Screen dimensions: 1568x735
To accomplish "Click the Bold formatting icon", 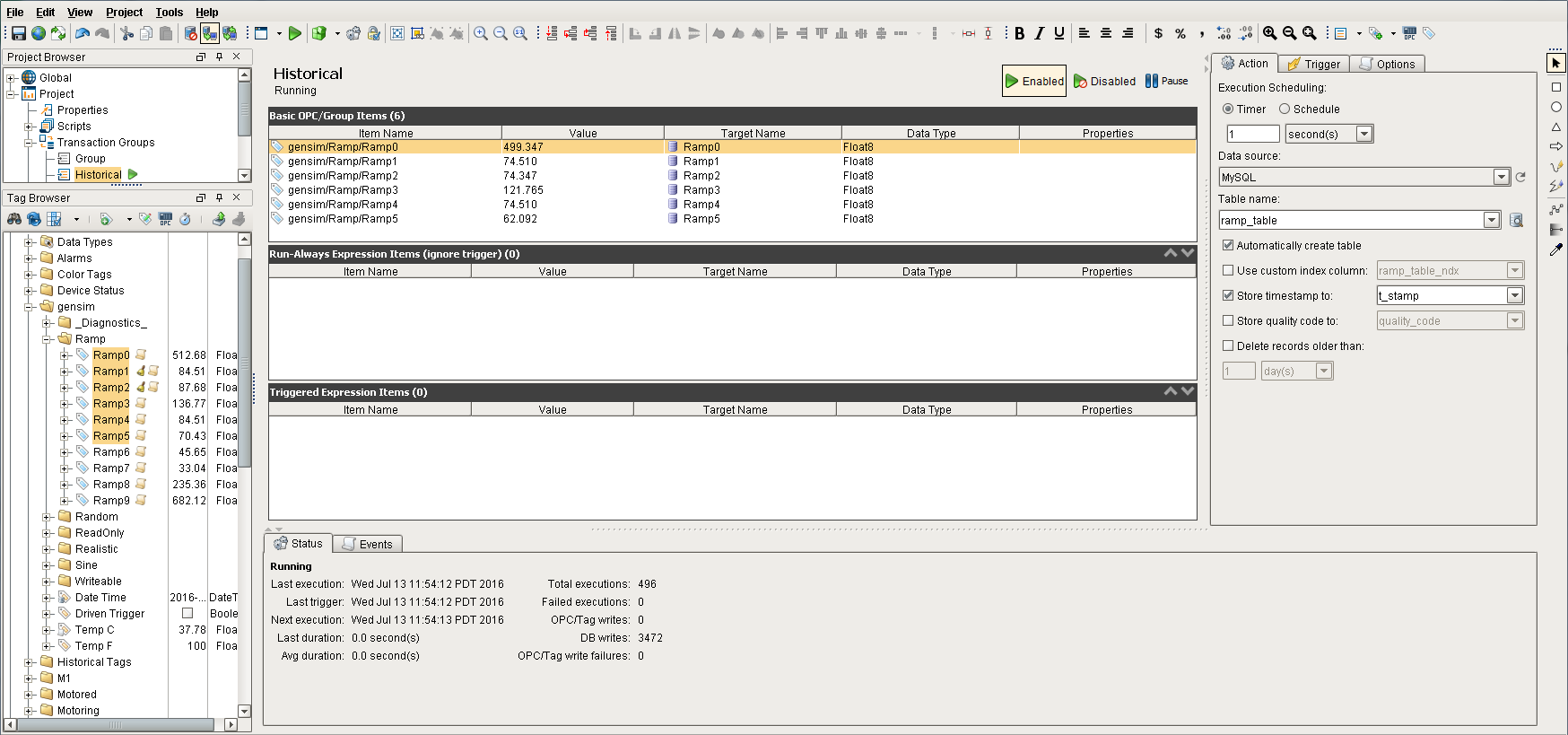I will [1020, 33].
